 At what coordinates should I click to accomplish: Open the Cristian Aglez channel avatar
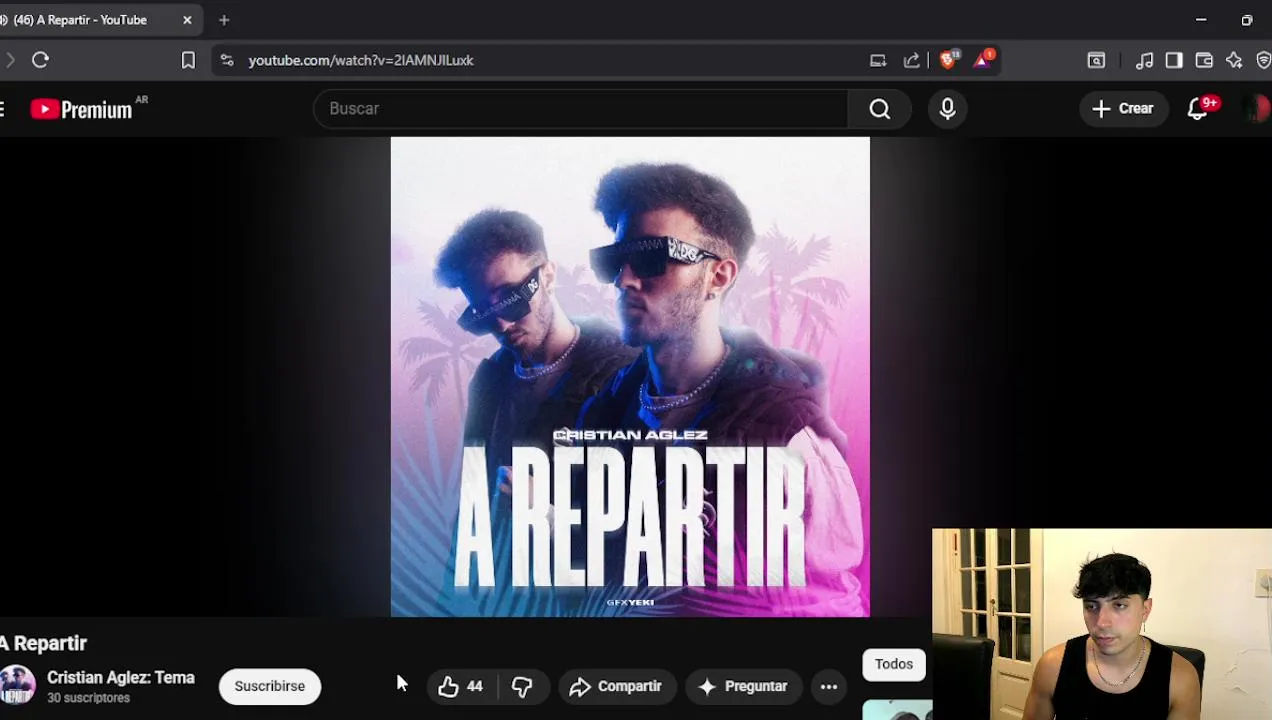tap(17, 686)
